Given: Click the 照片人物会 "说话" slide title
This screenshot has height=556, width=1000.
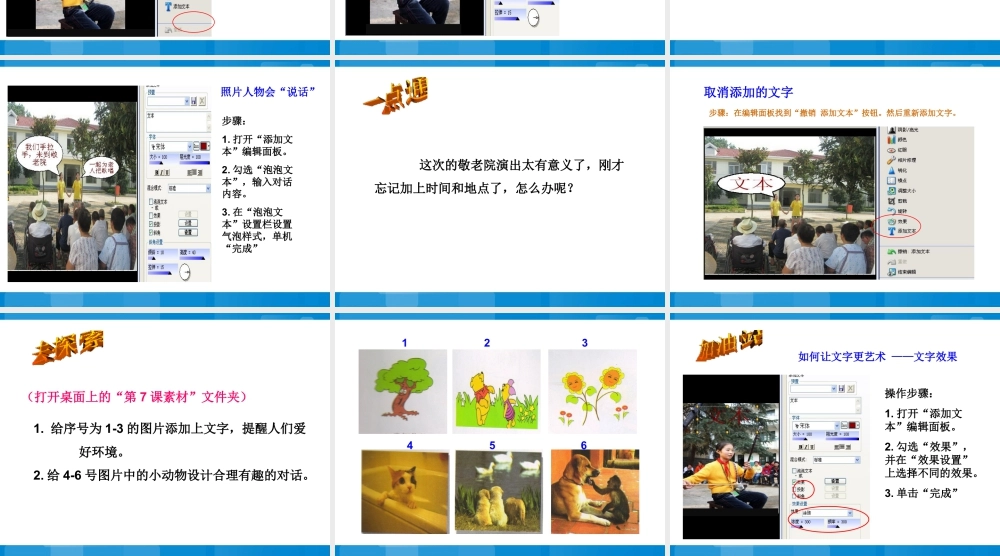Looking at the screenshot, I should [x=268, y=92].
